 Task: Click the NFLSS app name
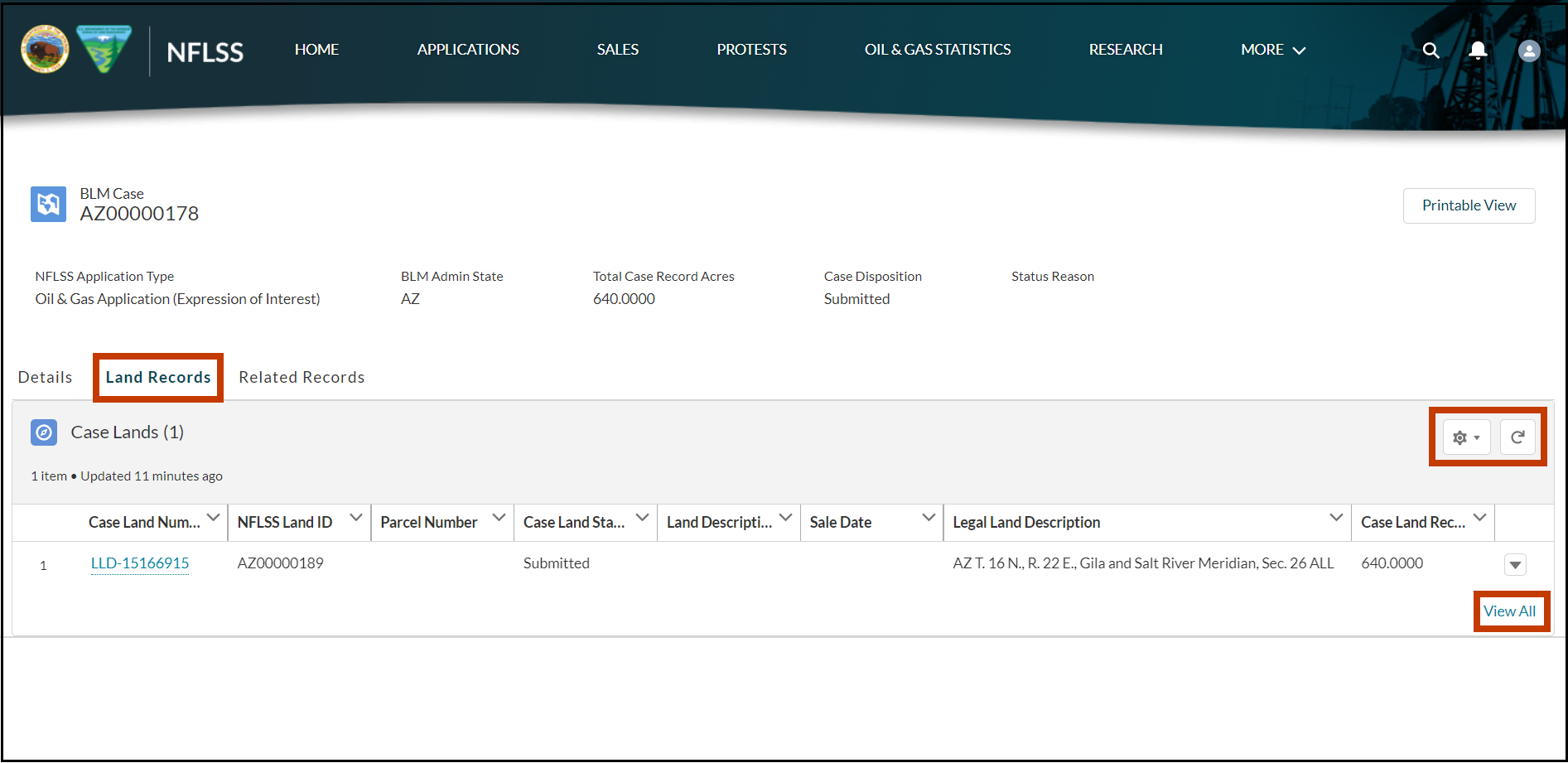point(204,51)
